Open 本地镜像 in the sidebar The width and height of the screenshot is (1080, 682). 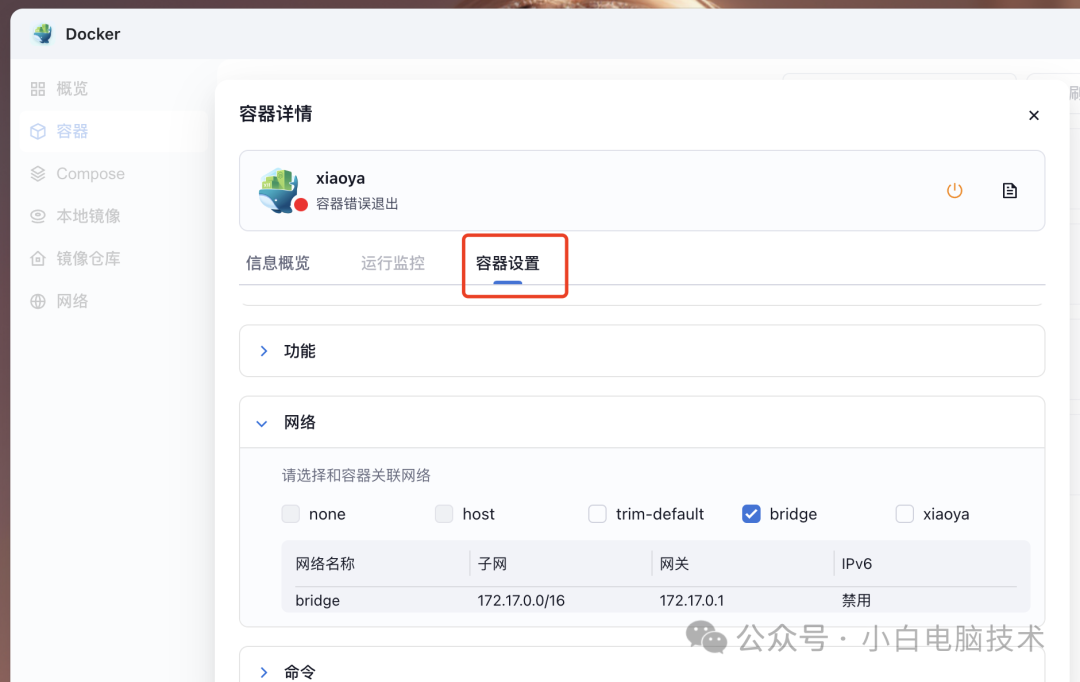88,216
